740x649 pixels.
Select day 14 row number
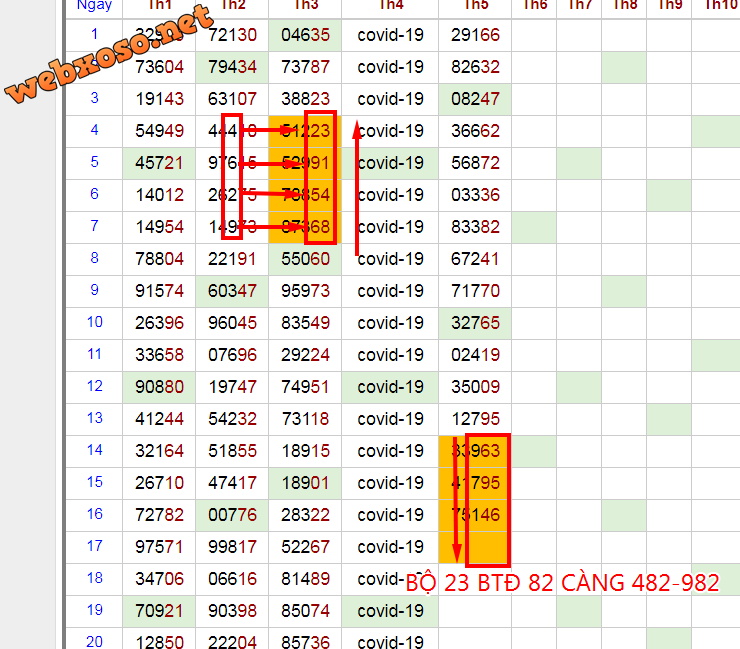(x=95, y=450)
